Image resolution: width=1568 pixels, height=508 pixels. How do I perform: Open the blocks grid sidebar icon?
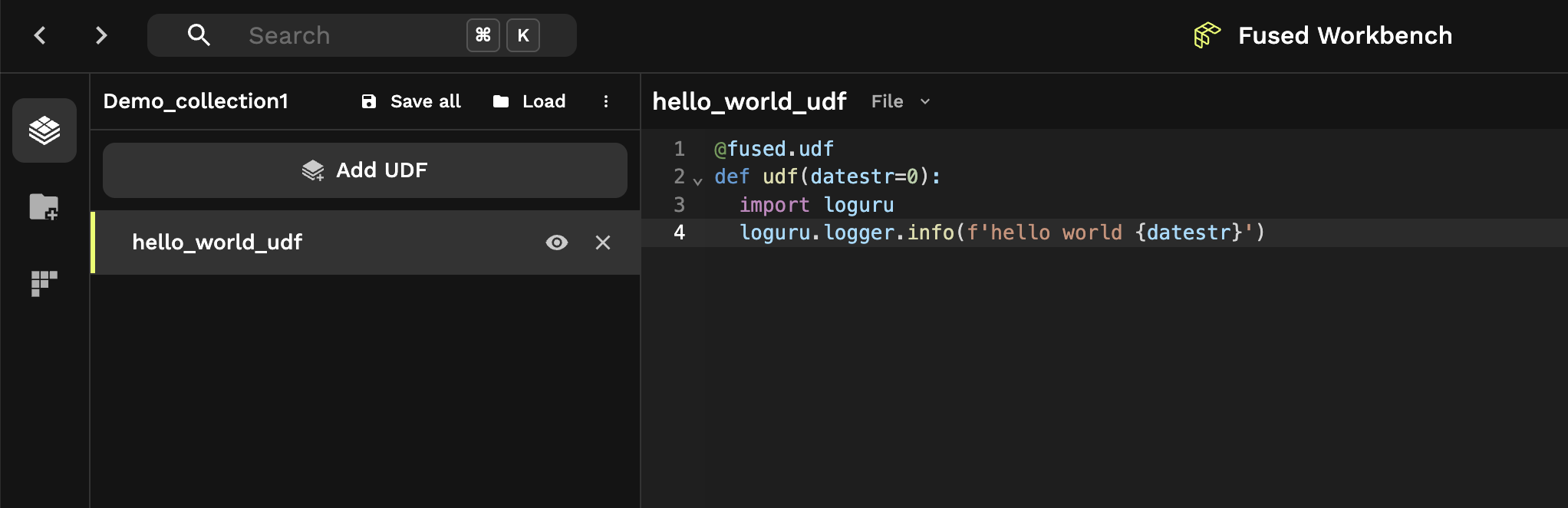pos(44,284)
